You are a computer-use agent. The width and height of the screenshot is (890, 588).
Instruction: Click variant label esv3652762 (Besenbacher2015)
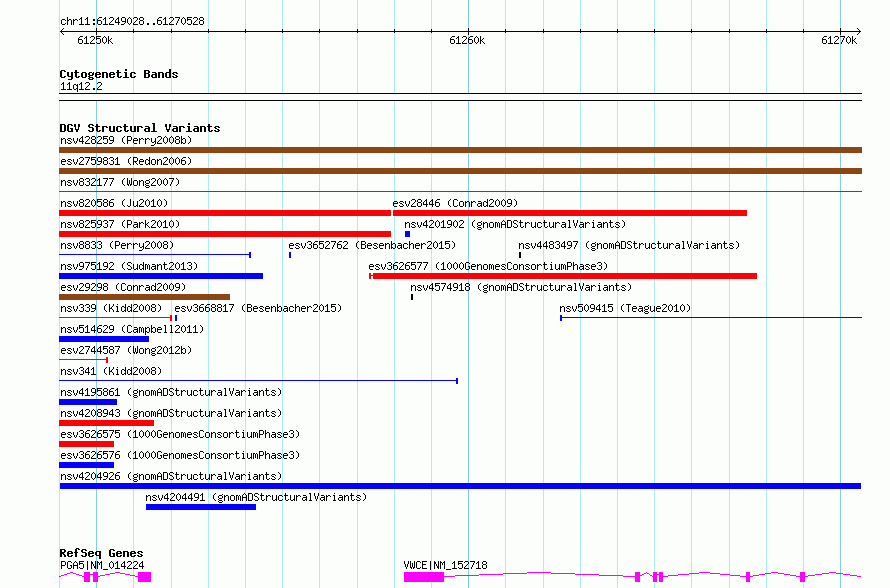372,245
